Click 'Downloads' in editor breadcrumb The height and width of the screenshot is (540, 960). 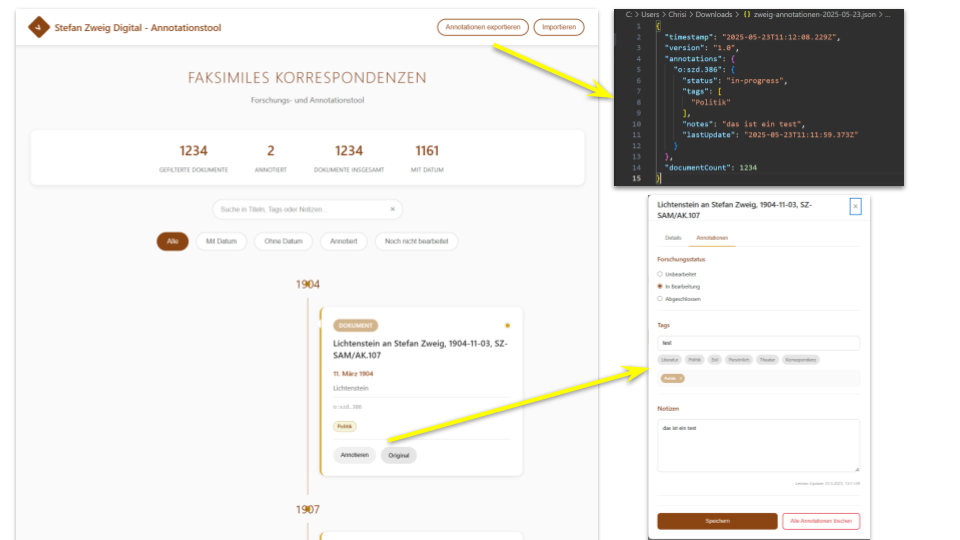713,14
